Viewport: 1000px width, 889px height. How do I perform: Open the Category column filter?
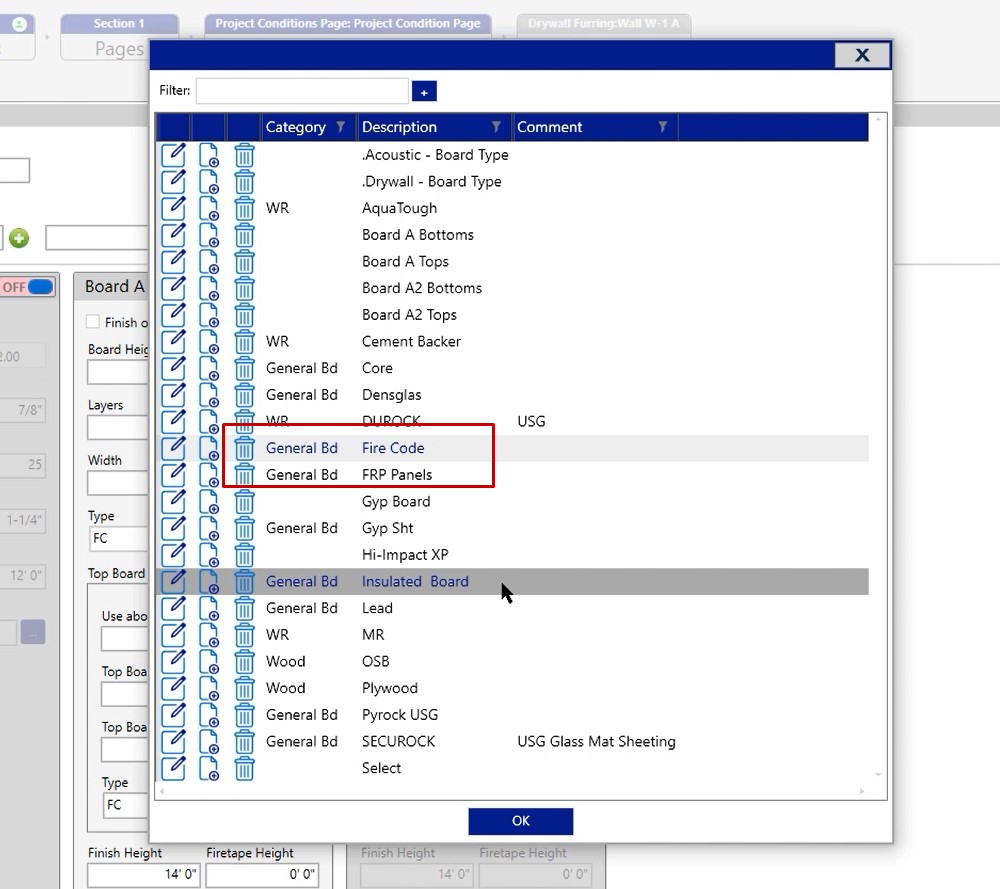pyautogui.click(x=340, y=127)
